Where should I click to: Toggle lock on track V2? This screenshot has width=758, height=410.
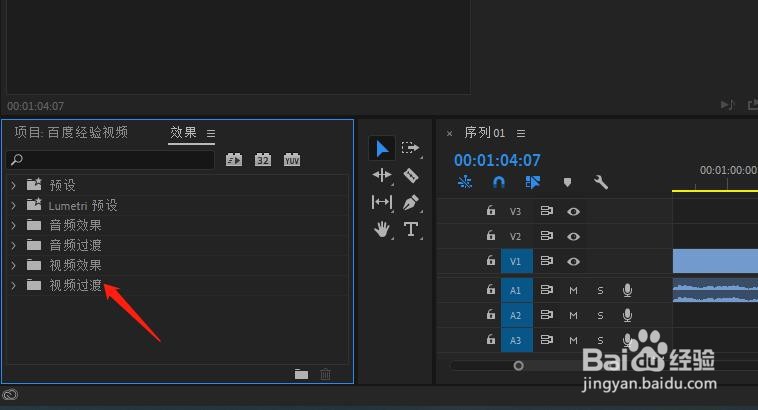pyautogui.click(x=491, y=235)
